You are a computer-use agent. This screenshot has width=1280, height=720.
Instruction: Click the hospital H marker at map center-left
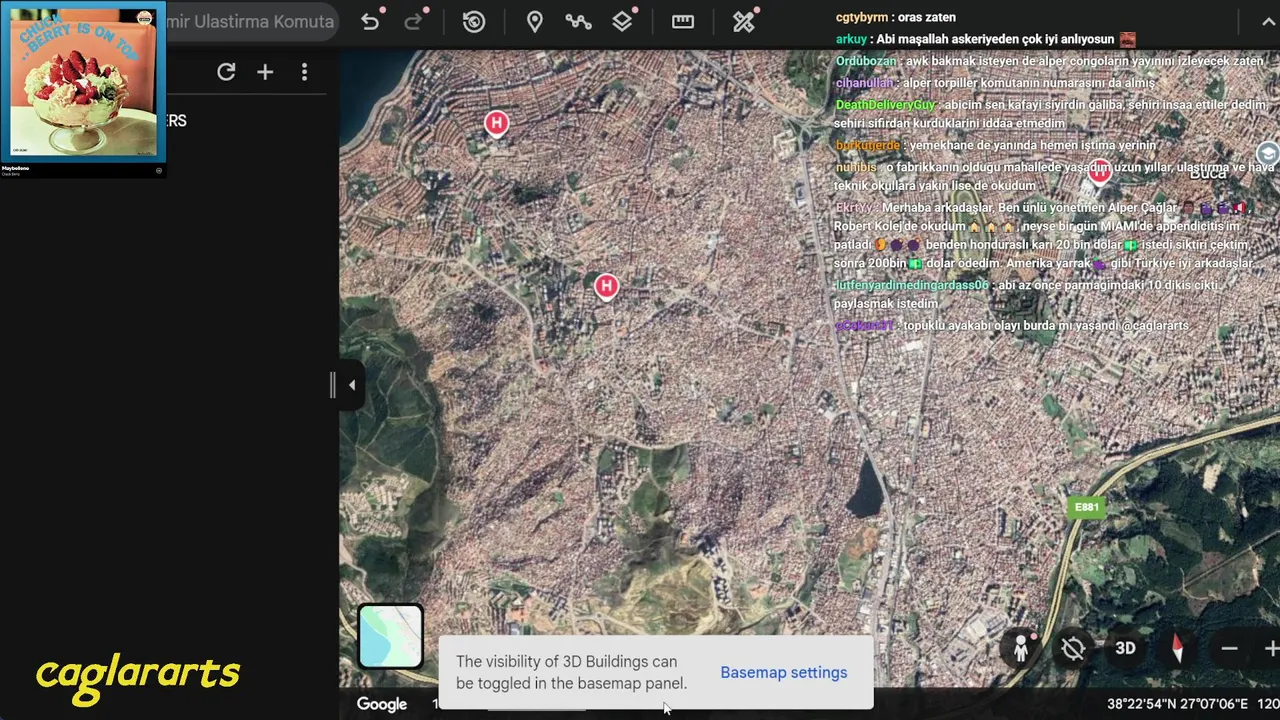coord(606,288)
